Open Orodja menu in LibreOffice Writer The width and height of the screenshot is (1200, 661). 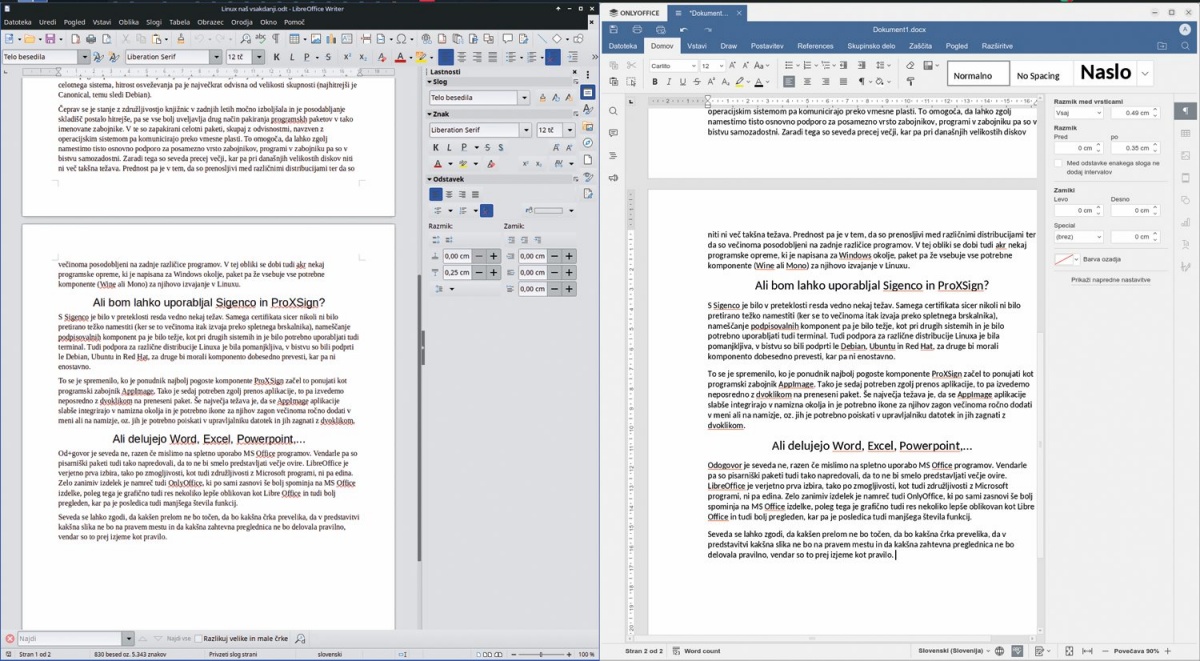242,22
